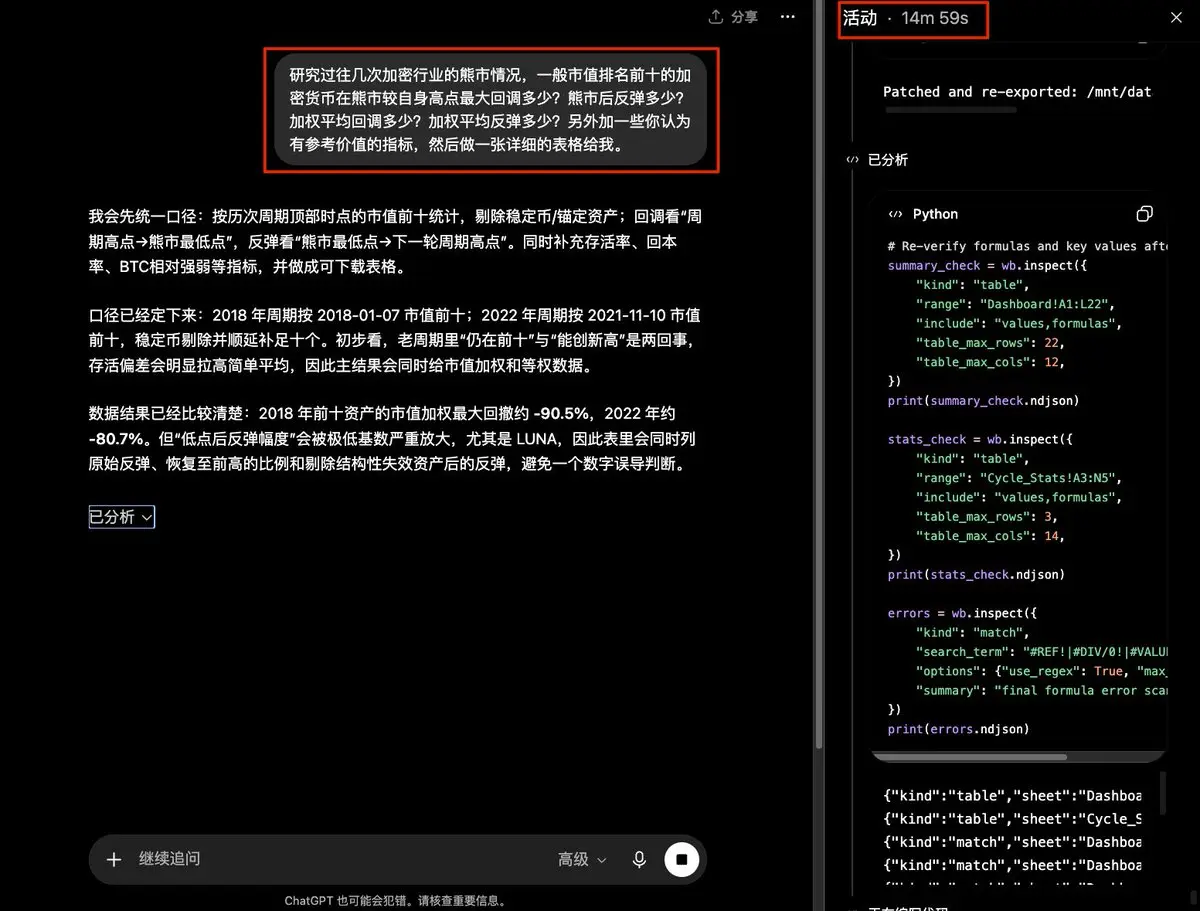The height and width of the screenshot is (911, 1200).
Task: Click the 'print(stats_check.ndjson)' line
Action: [976, 574]
